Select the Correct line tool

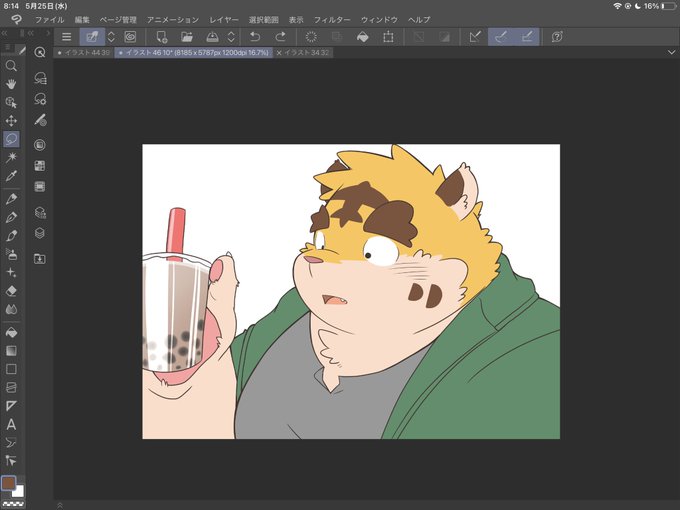pyautogui.click(x=11, y=461)
